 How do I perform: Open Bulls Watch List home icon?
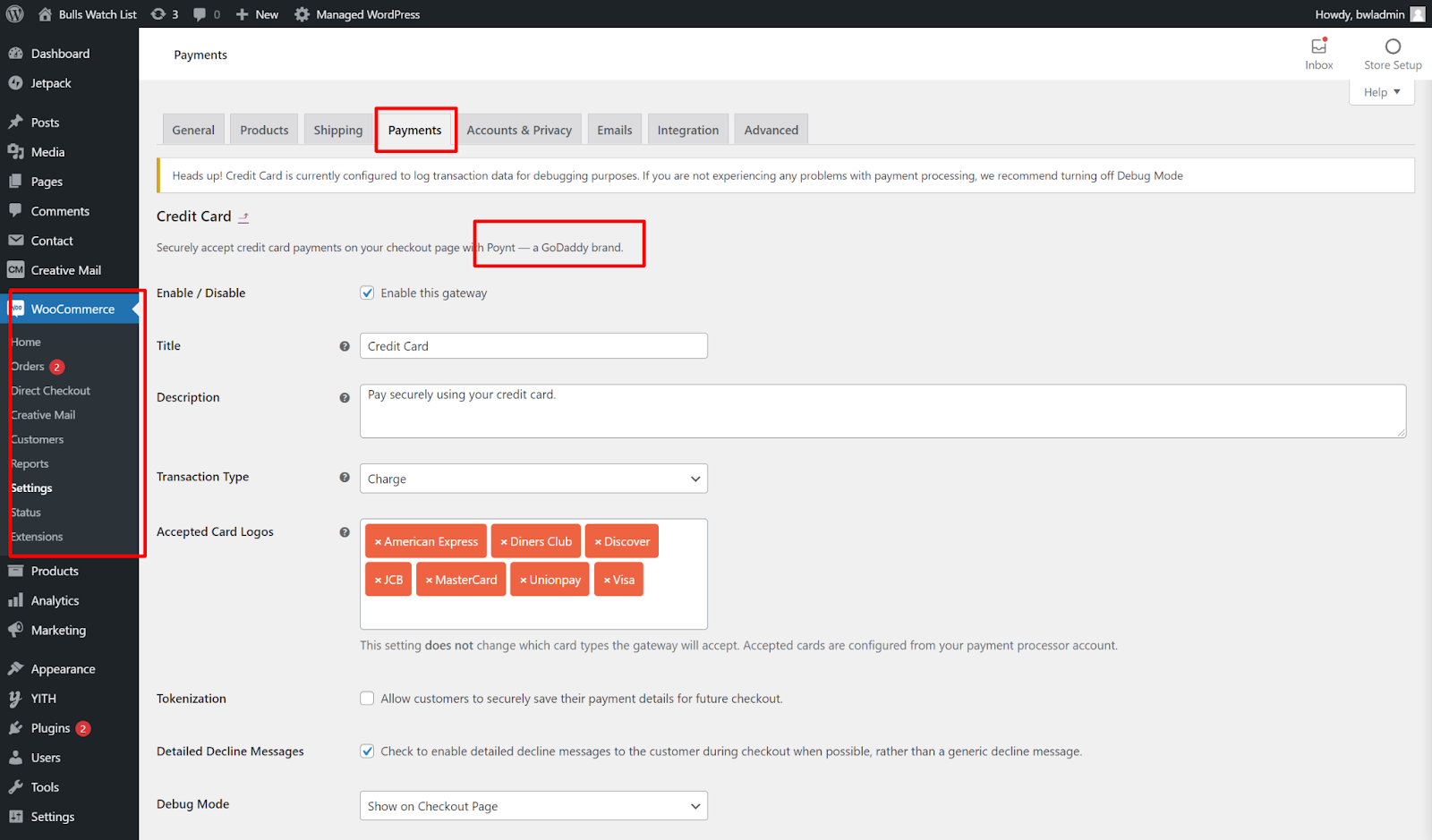(45, 14)
